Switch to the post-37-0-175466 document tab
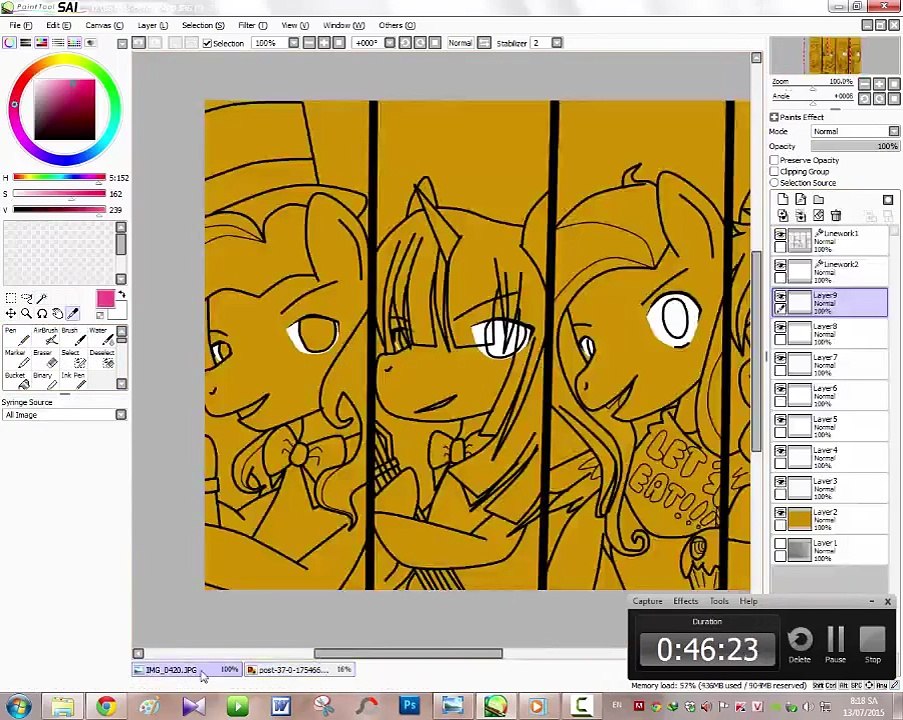 tap(299, 670)
